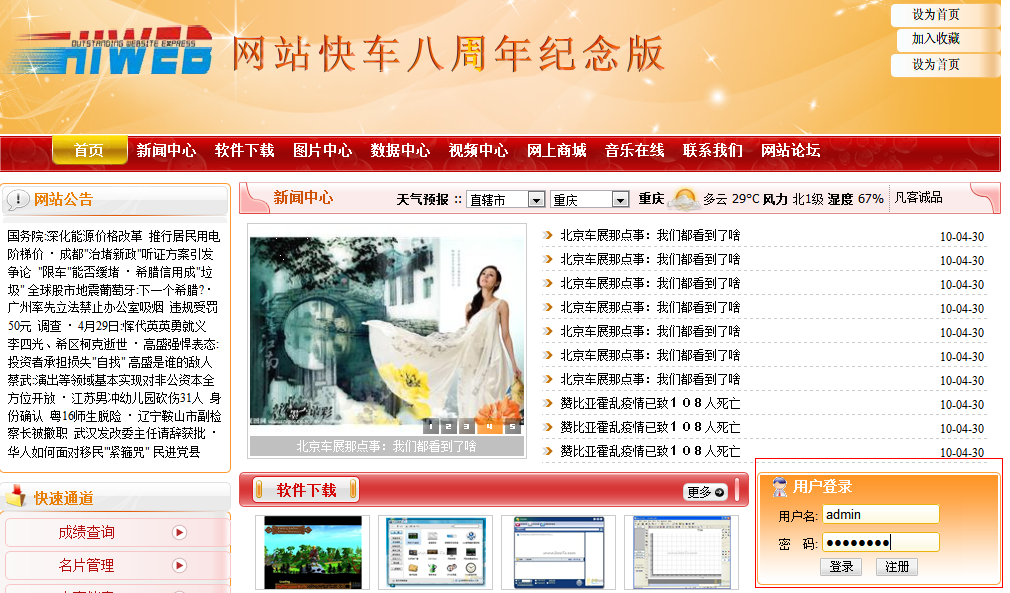
Task: Click the 注册 register button
Action: (895, 567)
